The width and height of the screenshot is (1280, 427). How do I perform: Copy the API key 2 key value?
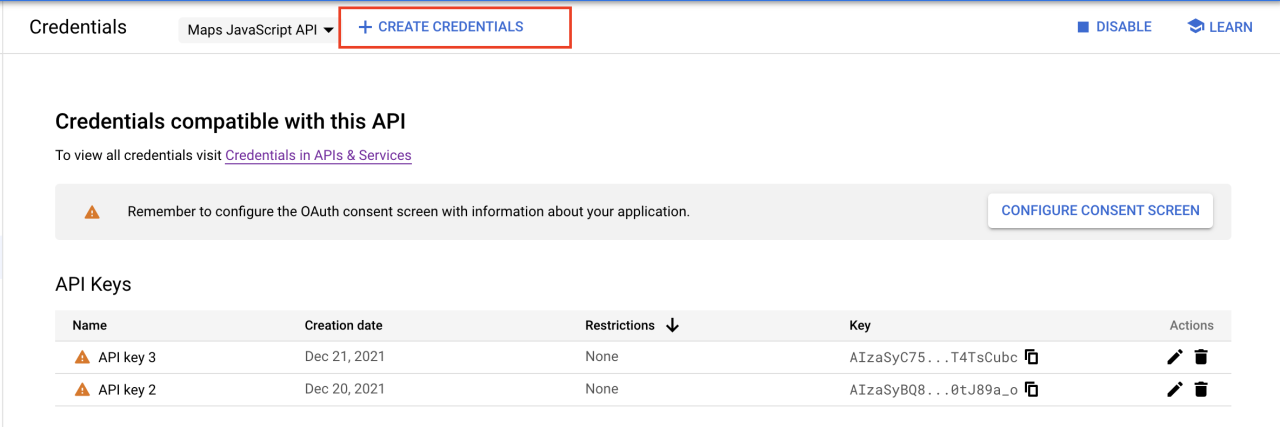(1032, 390)
